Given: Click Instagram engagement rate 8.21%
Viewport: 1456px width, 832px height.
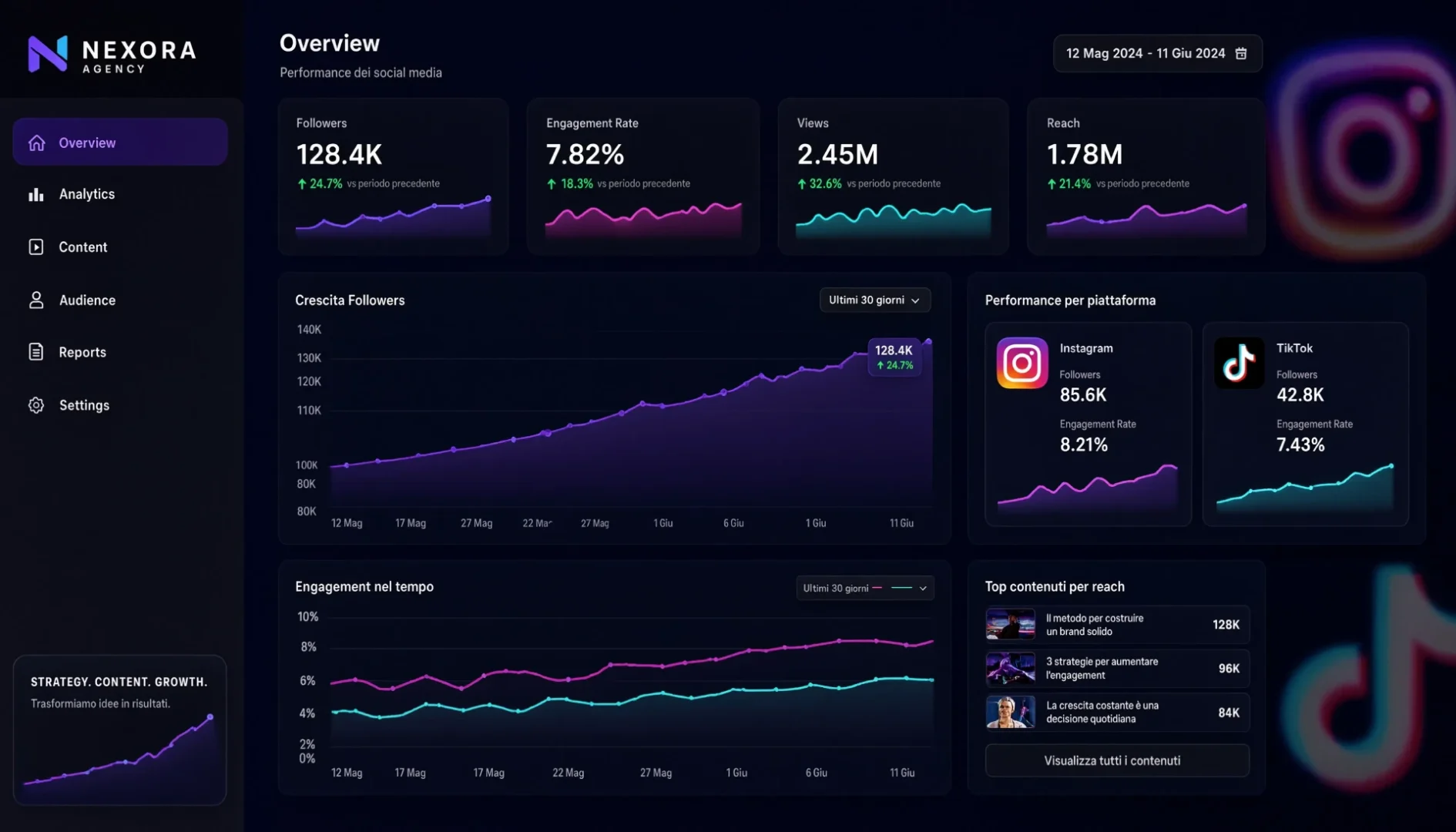Looking at the screenshot, I should click(1083, 445).
